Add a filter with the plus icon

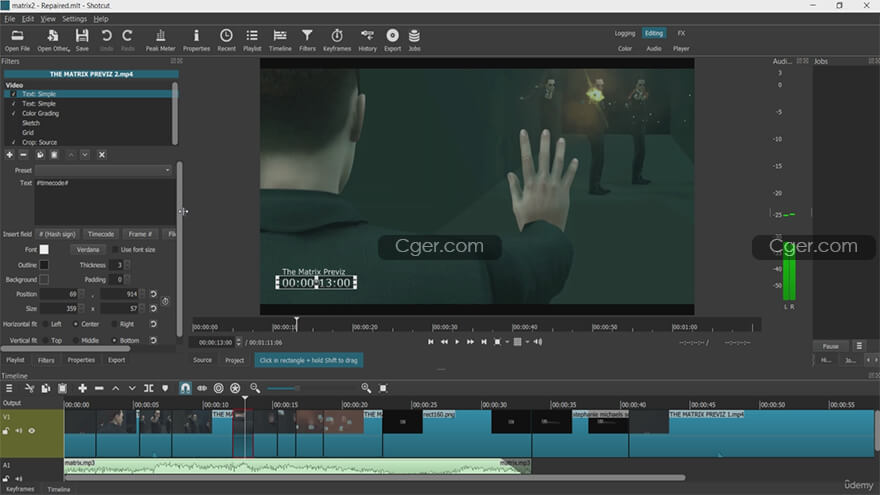pos(10,154)
